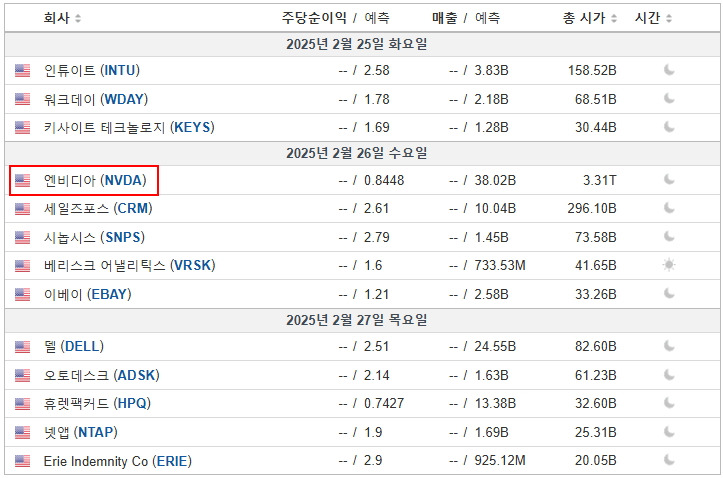Click the US flag icon beside 세일즈포스 (CRM)
Image resolution: width=723 pixels, height=478 pixels.
pyautogui.click(x=22, y=209)
